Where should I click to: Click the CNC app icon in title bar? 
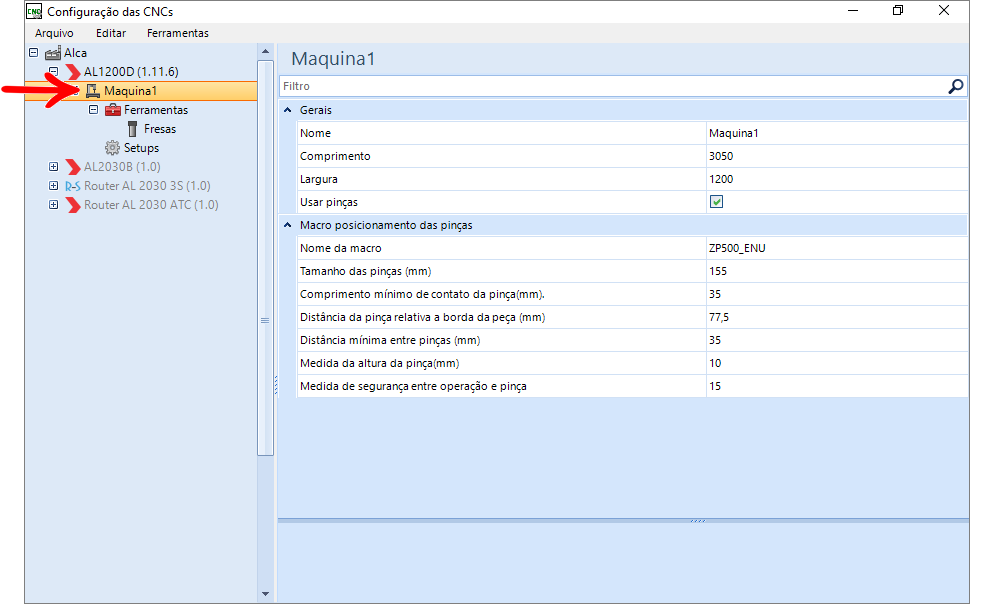coord(34,11)
